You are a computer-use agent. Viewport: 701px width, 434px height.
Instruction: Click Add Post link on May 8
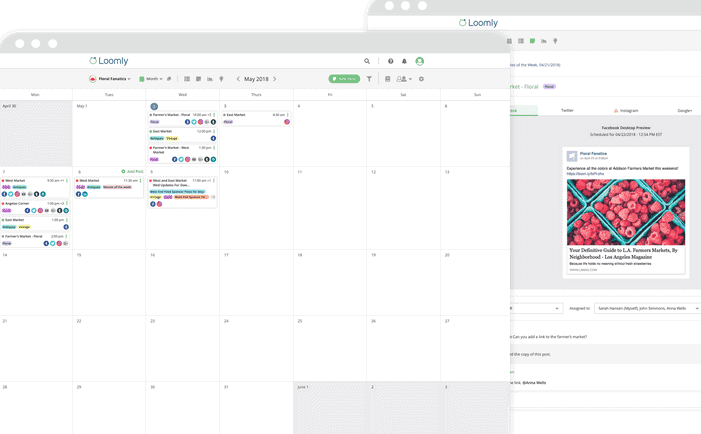[132, 171]
